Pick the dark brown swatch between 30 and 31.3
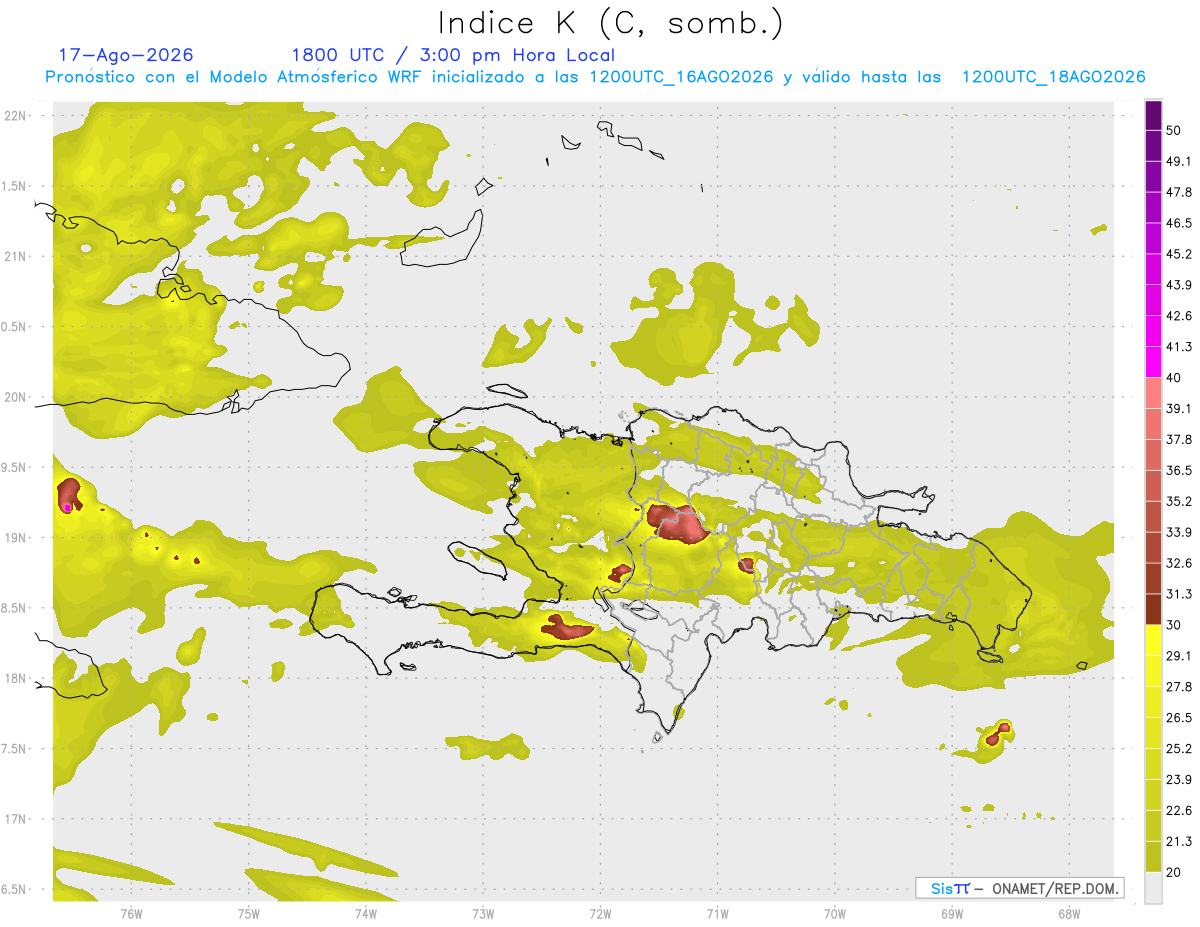1200x927 pixels. click(x=1153, y=609)
